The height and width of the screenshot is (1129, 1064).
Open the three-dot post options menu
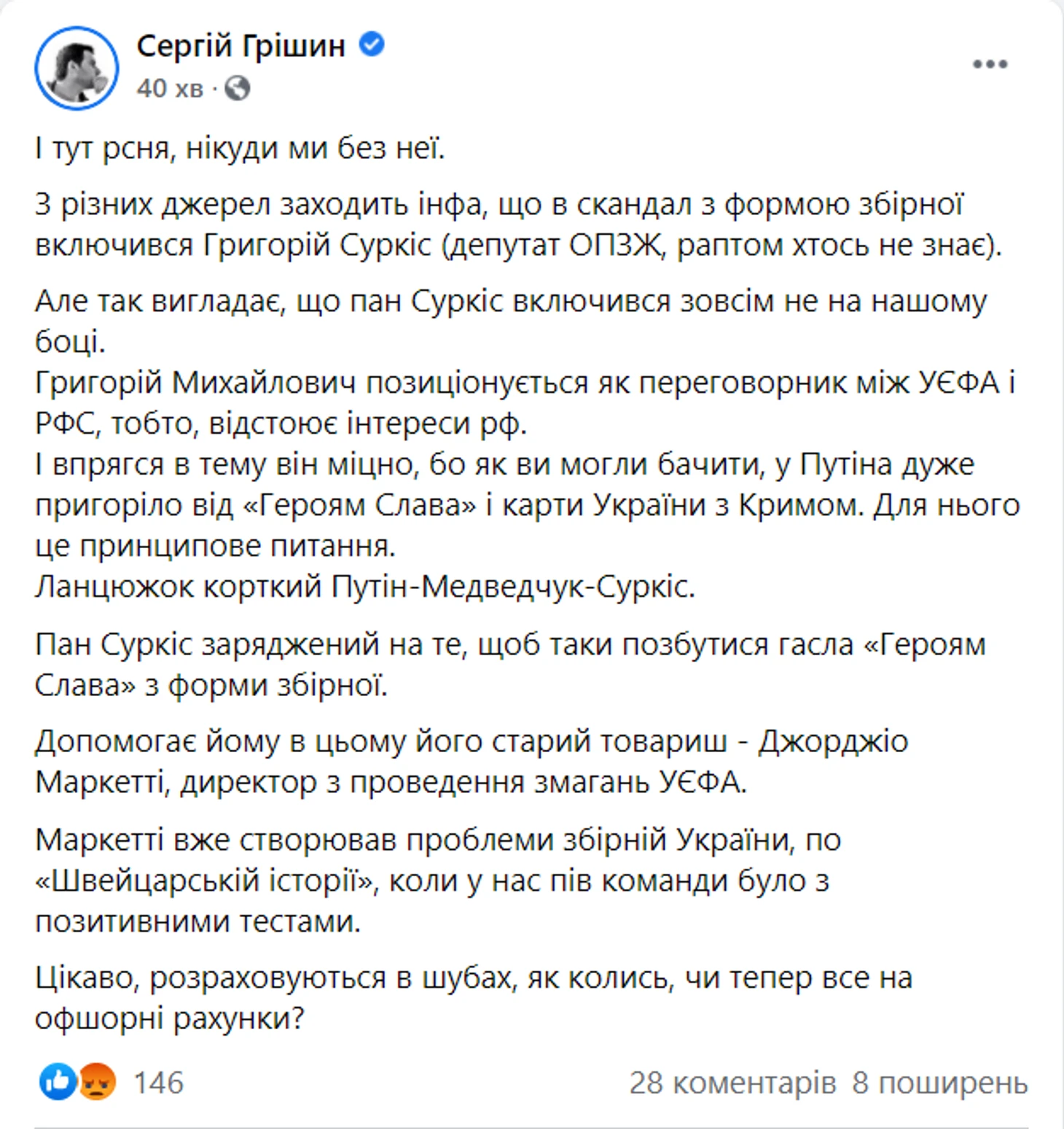990,64
